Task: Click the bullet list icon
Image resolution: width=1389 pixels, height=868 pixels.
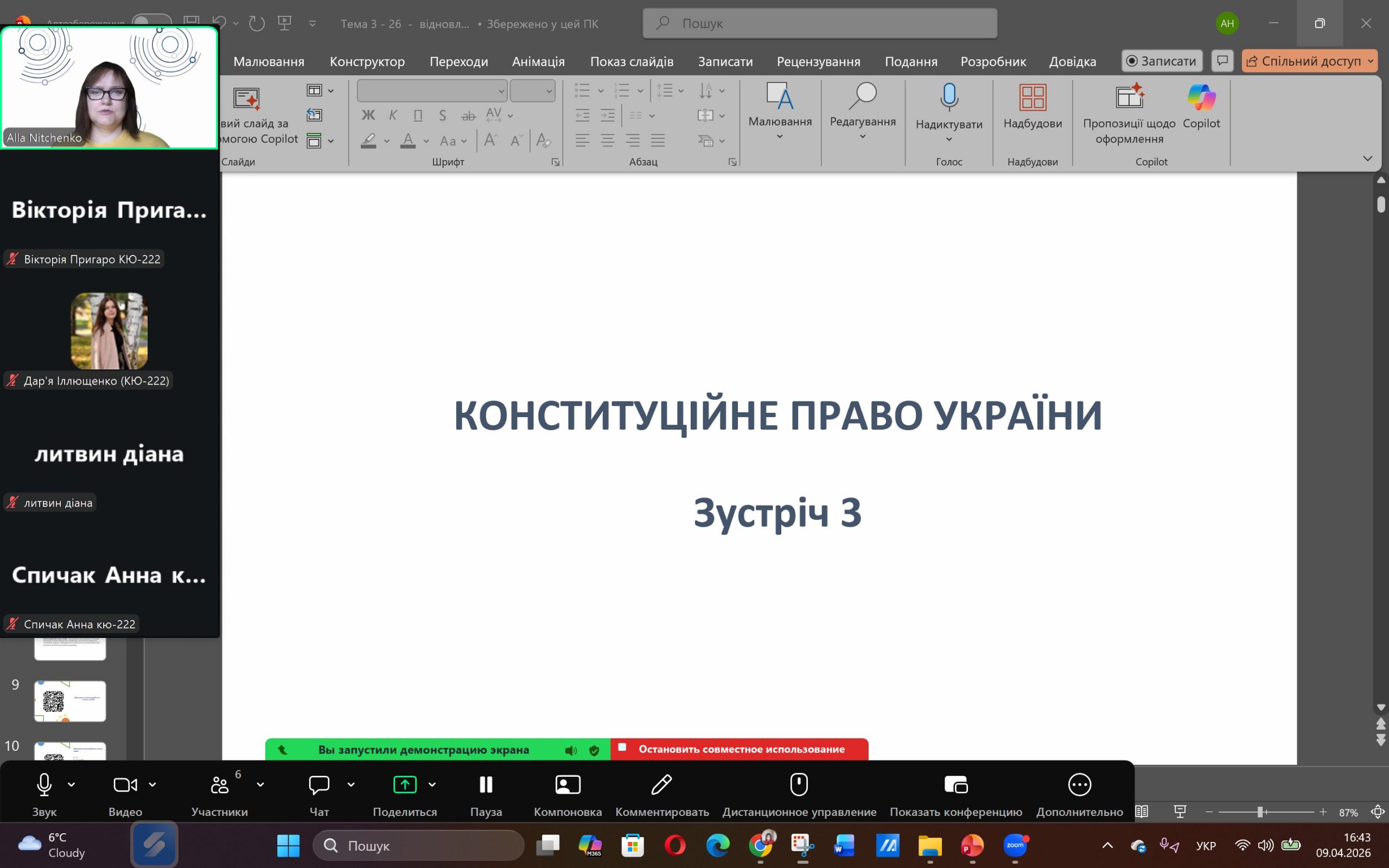Action: [x=583, y=90]
